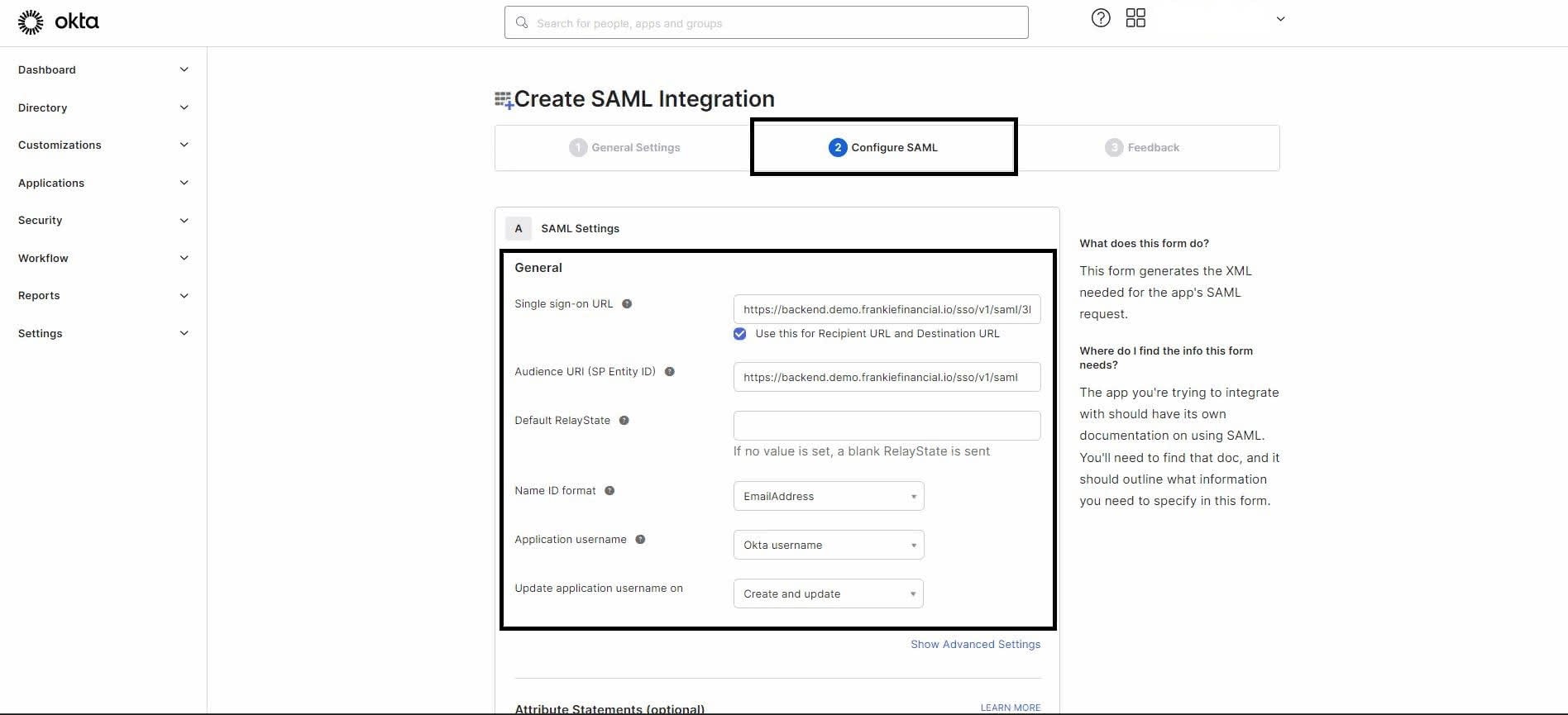Open the Application username dropdown
The image size is (1568, 715).
pos(828,545)
